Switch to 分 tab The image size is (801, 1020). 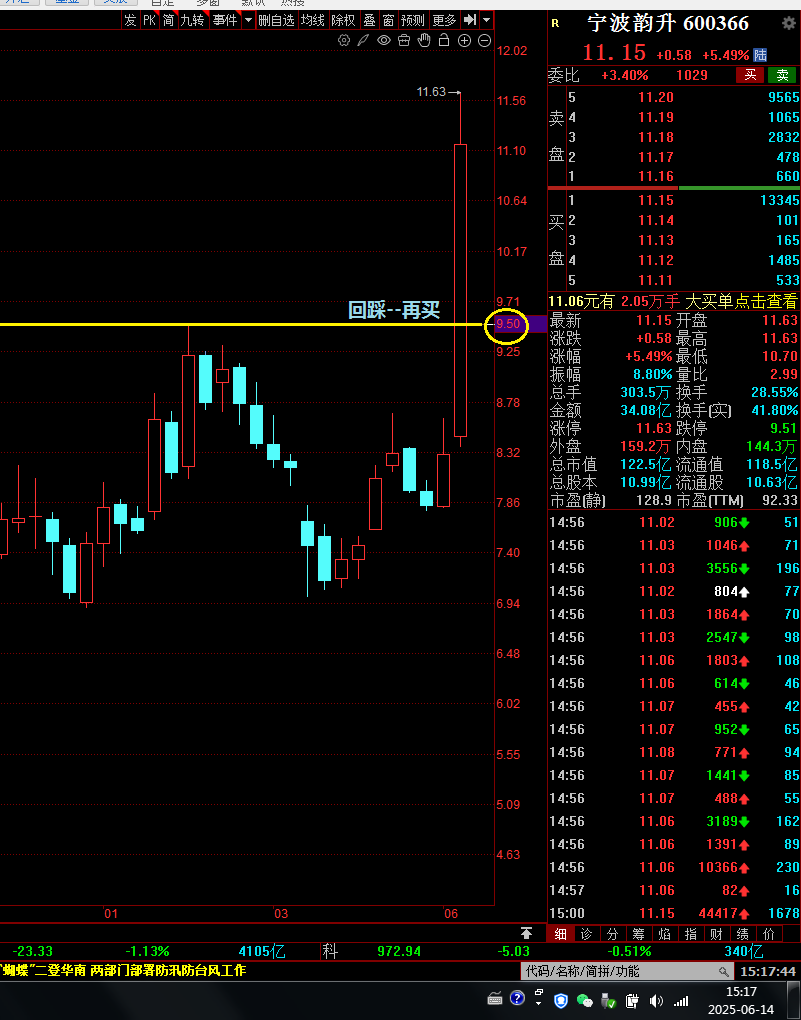pyautogui.click(x=612, y=934)
